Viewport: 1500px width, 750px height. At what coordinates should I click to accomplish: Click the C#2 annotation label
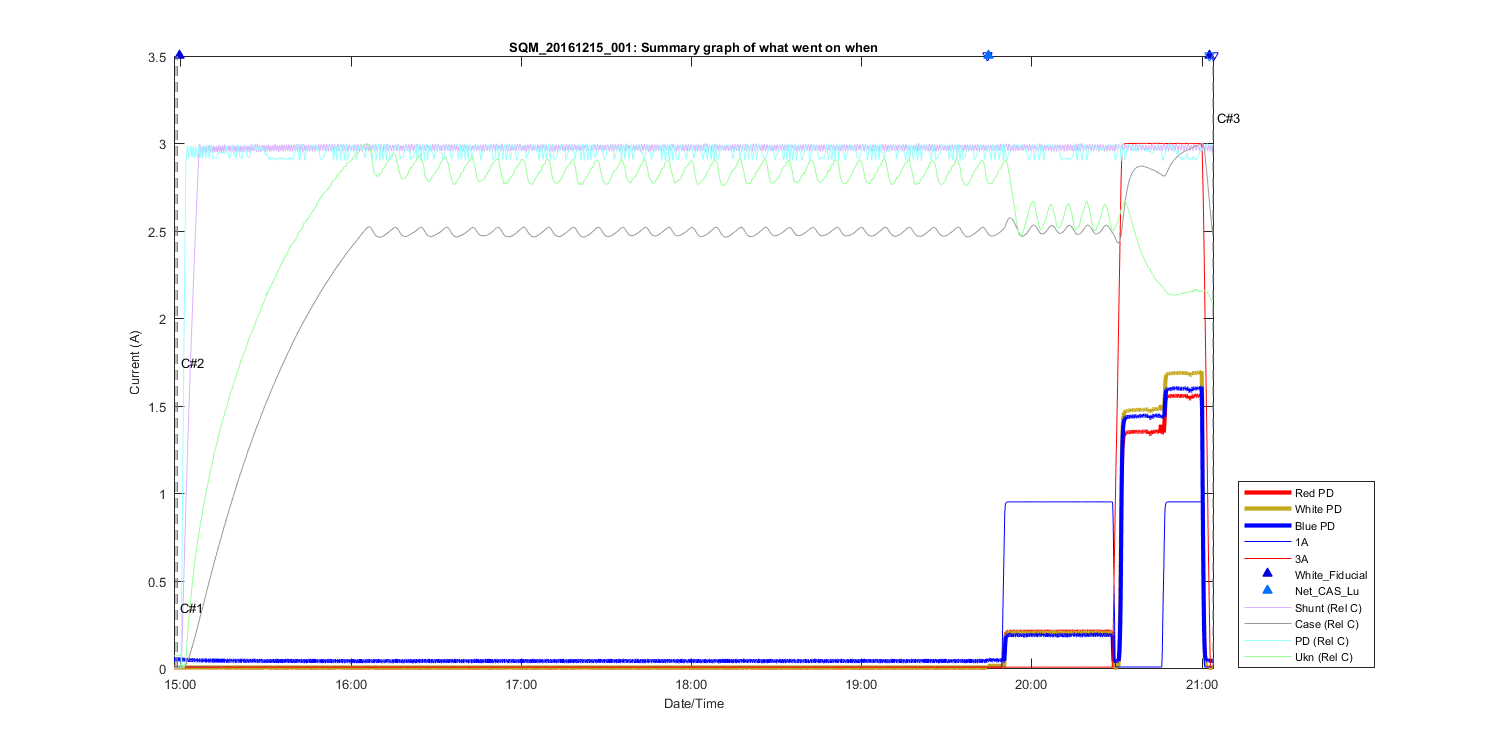(x=192, y=363)
